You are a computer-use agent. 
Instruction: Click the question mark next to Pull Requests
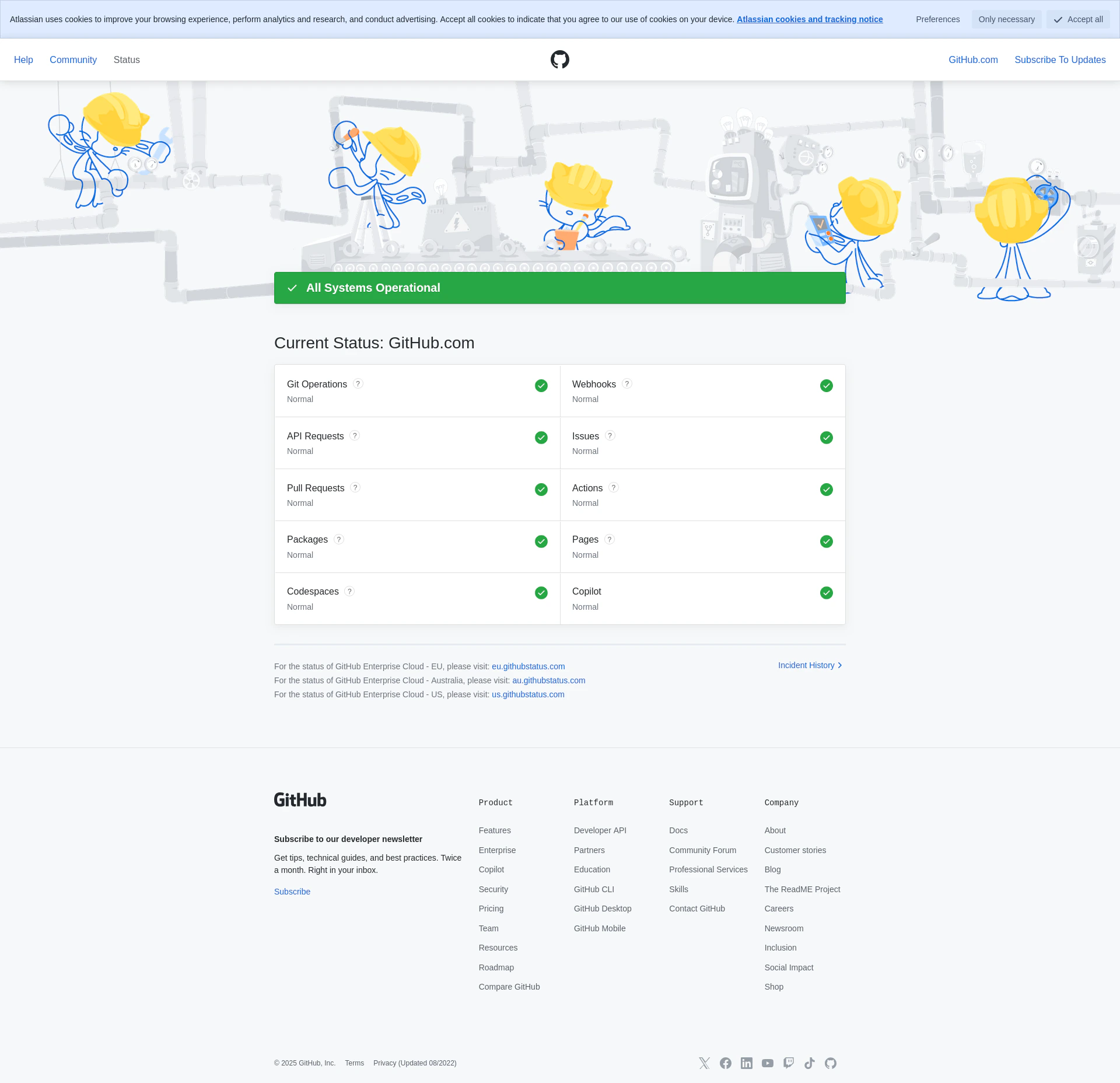pos(355,488)
